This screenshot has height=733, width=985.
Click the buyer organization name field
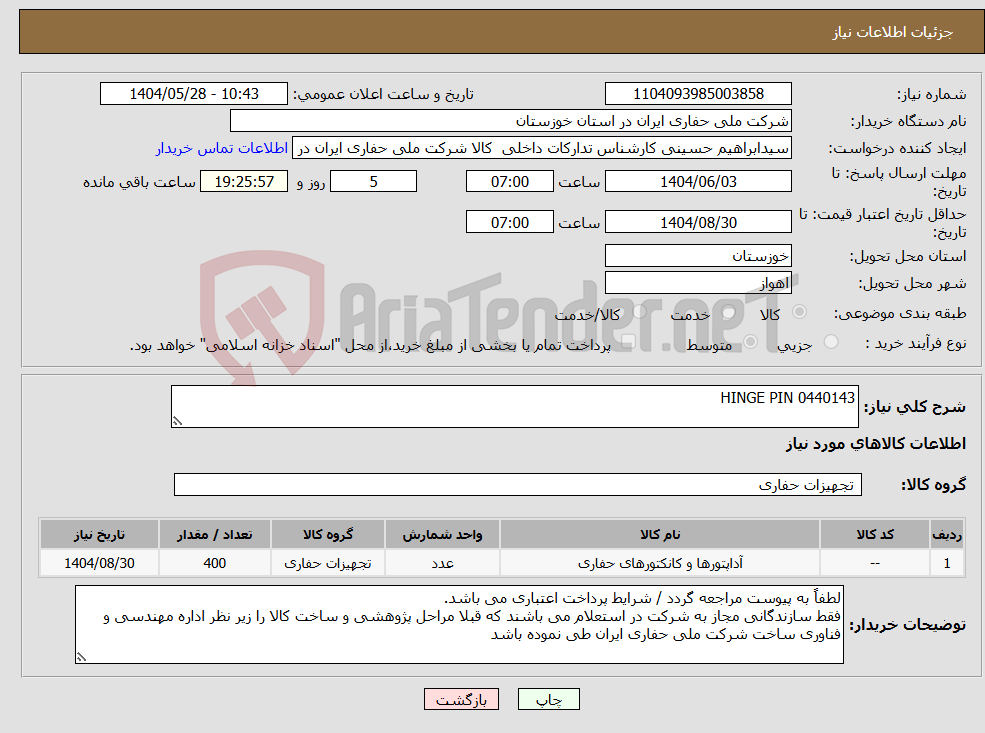point(510,121)
